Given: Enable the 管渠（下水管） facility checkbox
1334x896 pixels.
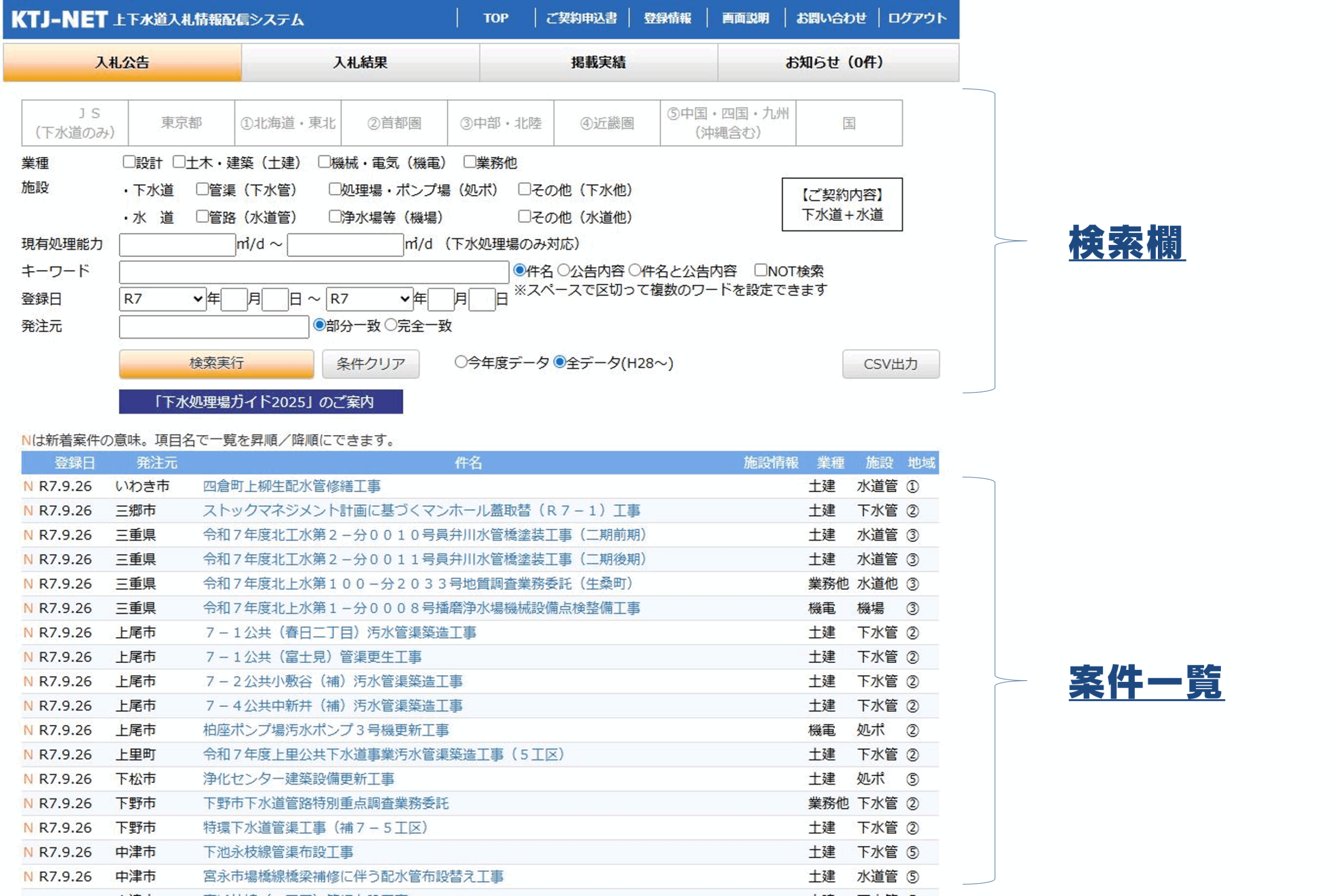Looking at the screenshot, I should 202,189.
